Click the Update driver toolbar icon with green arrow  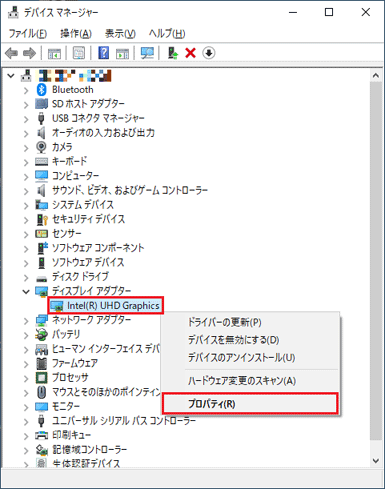click(173, 53)
